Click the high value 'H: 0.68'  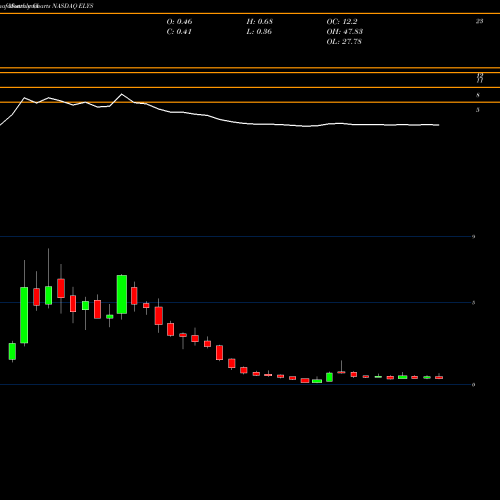click(260, 22)
